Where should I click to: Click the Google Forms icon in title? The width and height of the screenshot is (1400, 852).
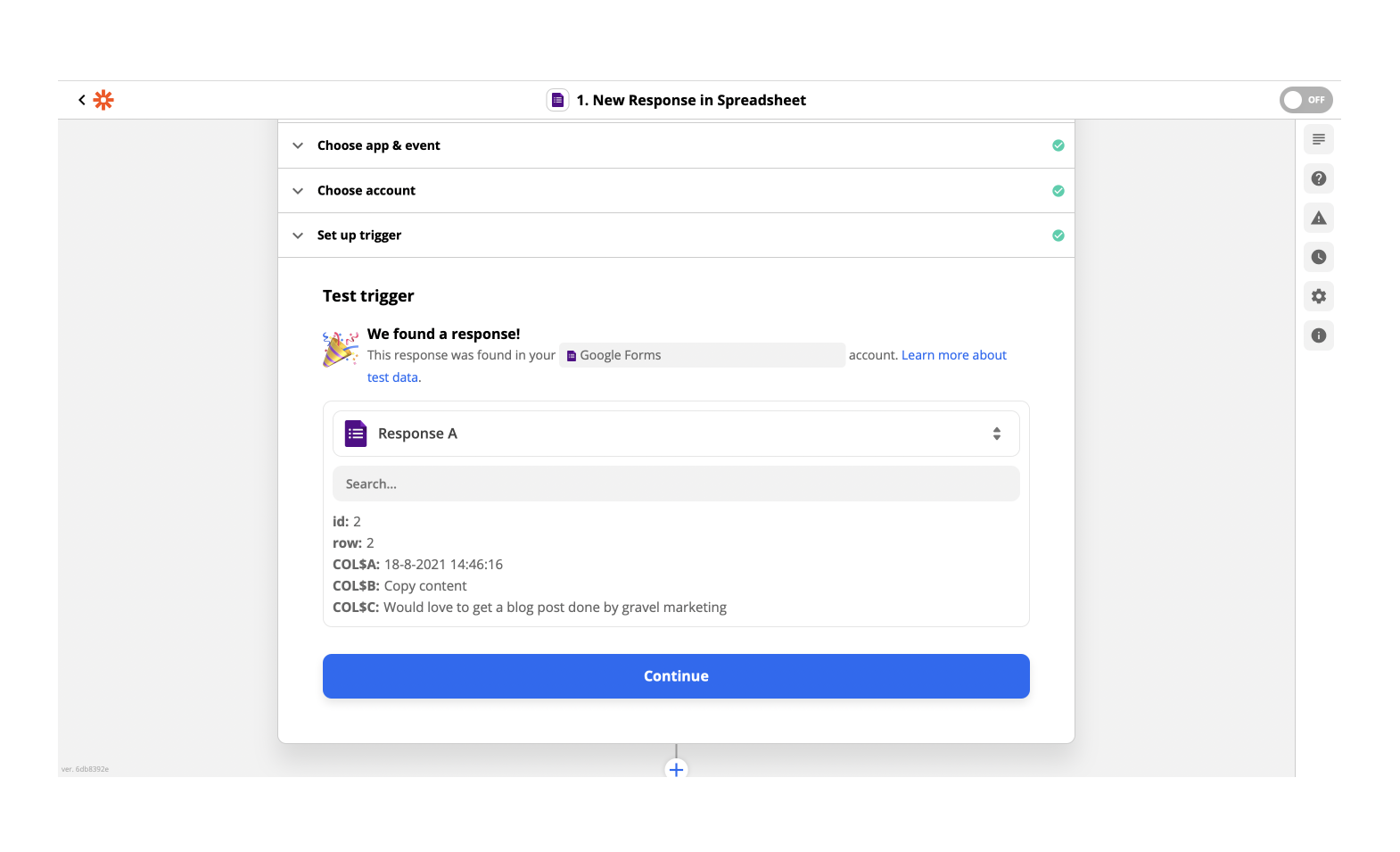pos(557,100)
